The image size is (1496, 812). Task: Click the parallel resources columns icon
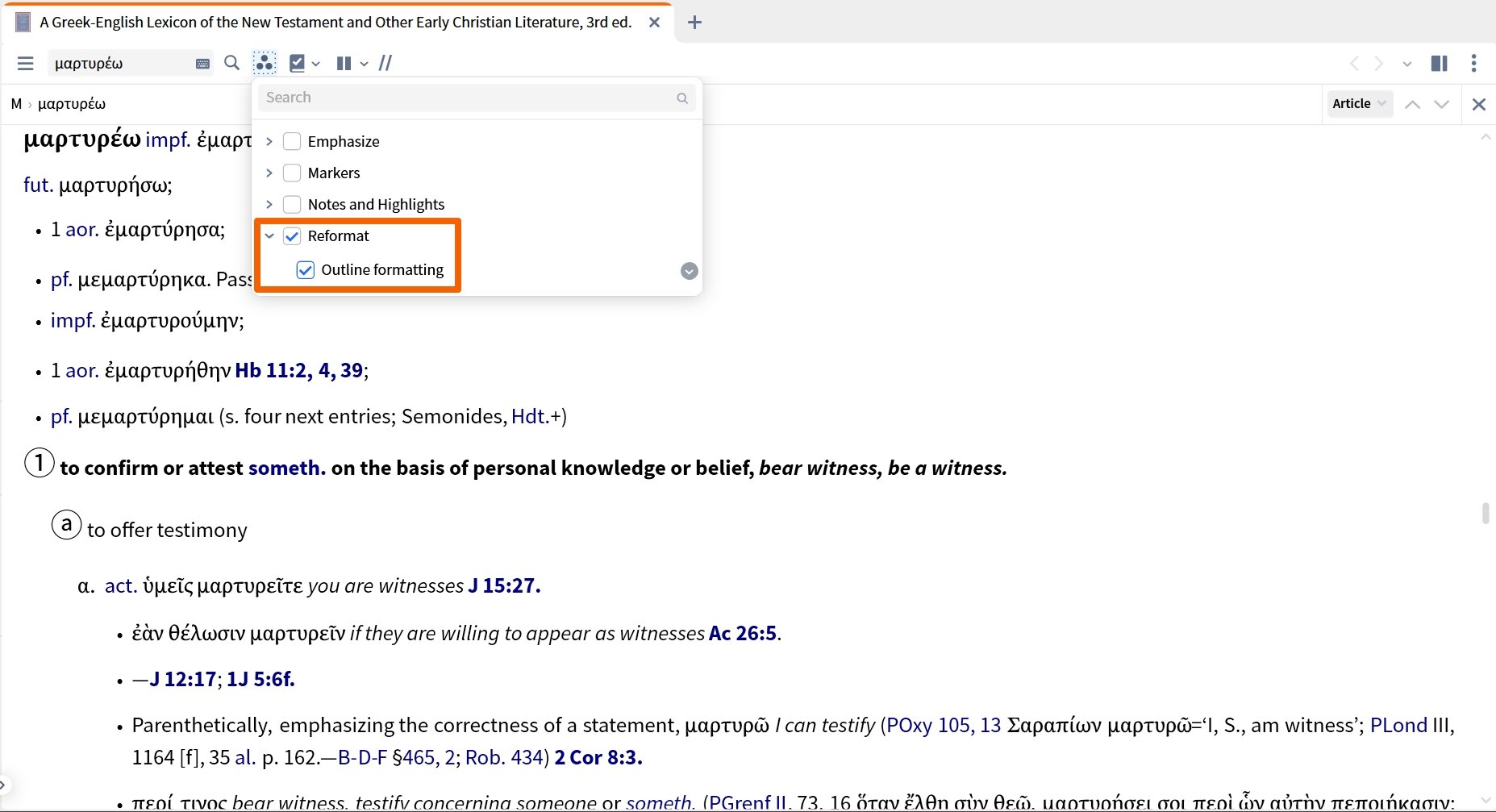pos(344,63)
